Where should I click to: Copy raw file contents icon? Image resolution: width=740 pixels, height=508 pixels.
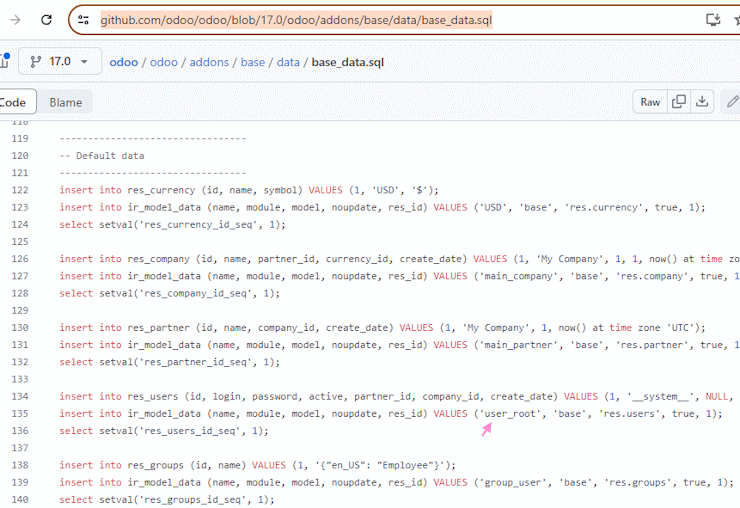point(679,102)
